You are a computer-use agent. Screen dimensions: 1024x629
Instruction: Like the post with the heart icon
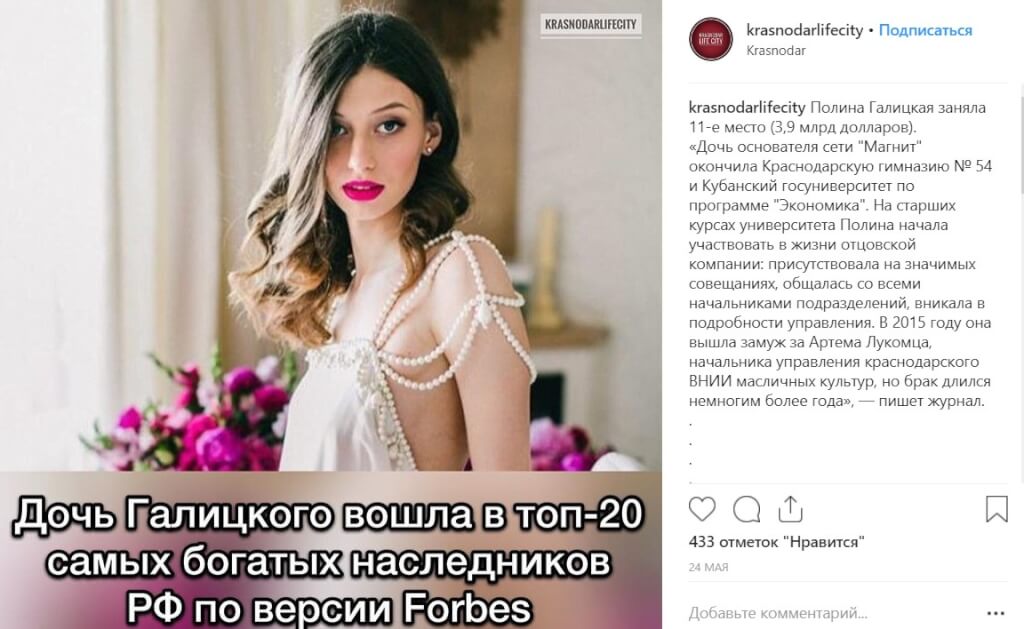pos(702,509)
